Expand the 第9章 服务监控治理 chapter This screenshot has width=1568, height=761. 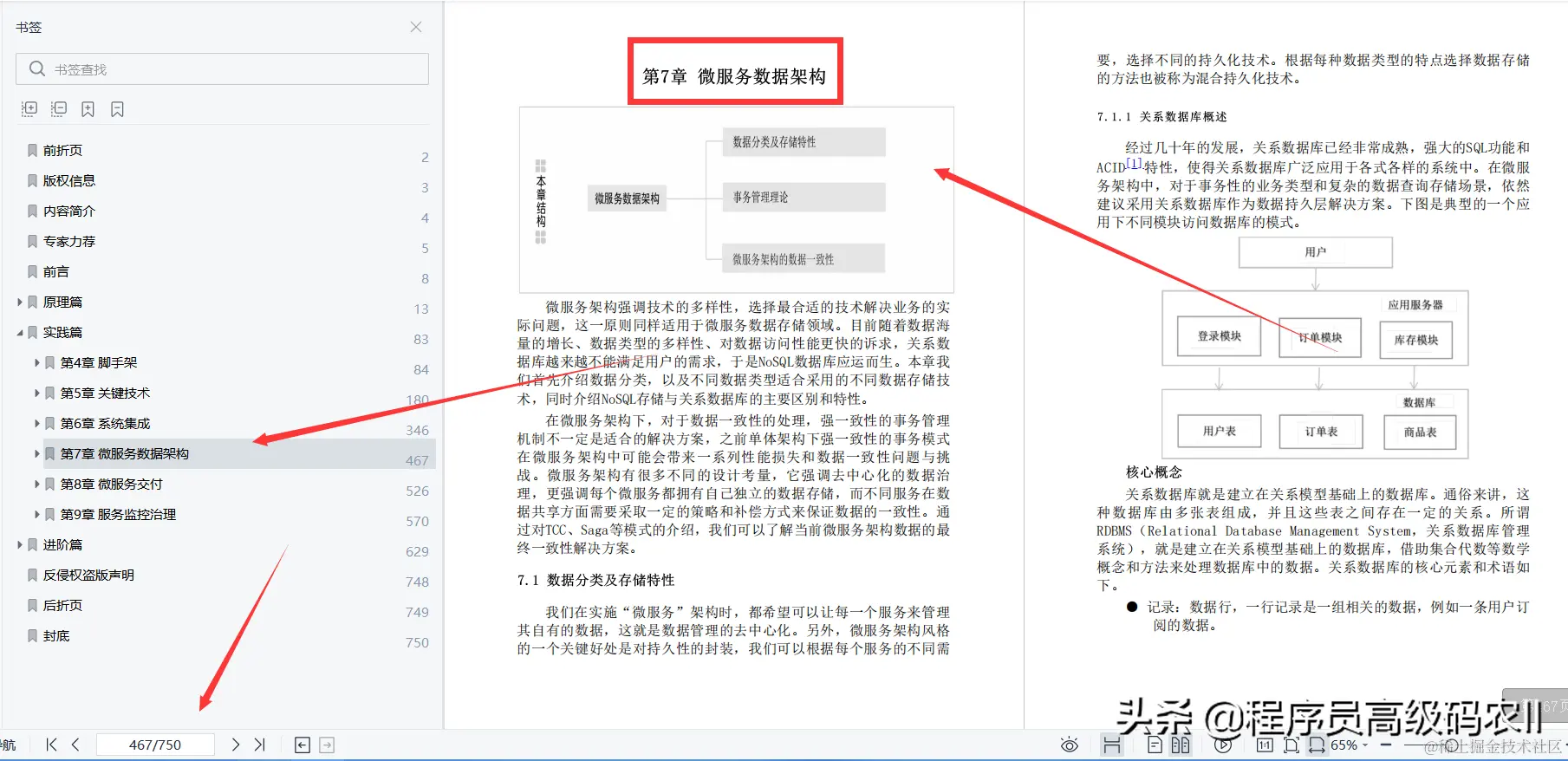37,514
